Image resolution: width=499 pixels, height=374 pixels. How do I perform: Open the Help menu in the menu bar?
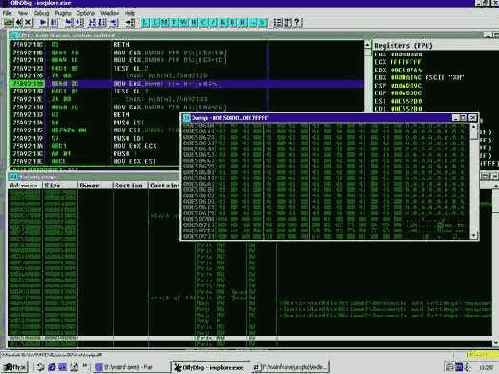pyautogui.click(x=130, y=13)
